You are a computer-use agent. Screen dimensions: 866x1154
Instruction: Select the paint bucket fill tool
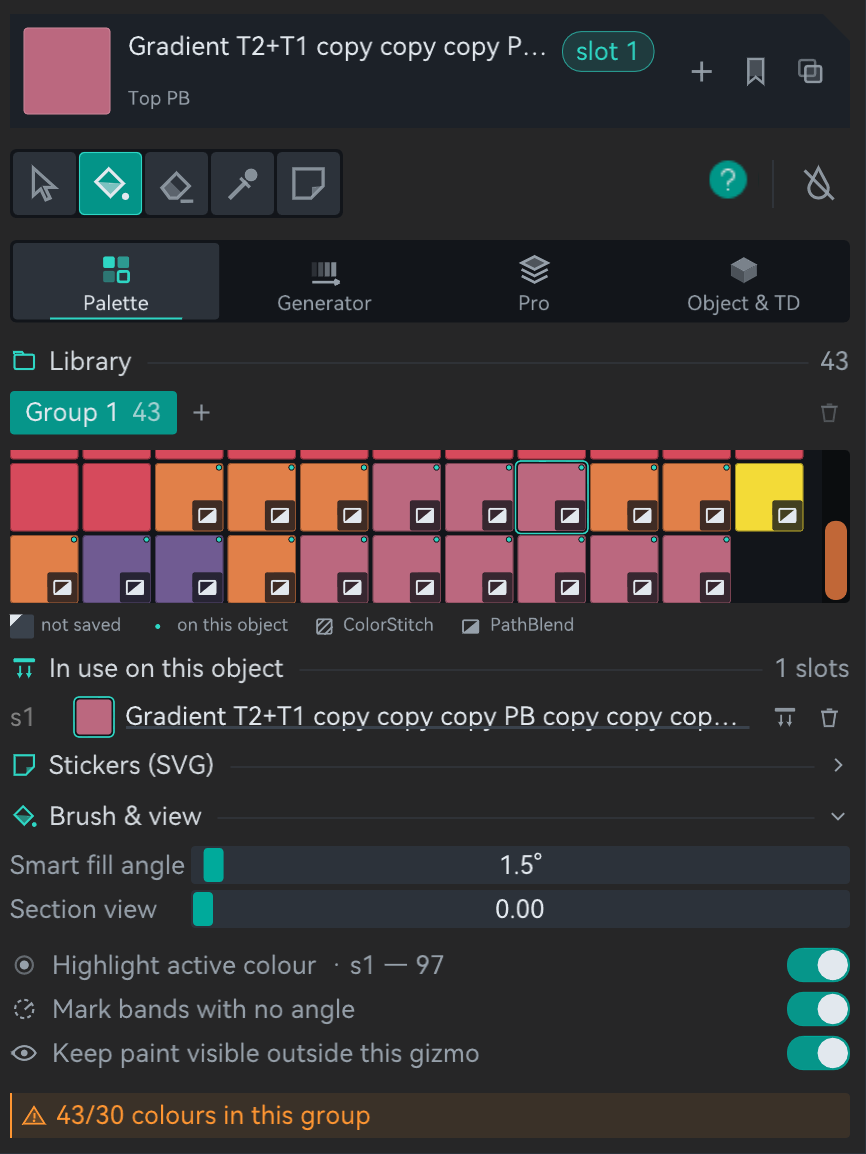[110, 184]
